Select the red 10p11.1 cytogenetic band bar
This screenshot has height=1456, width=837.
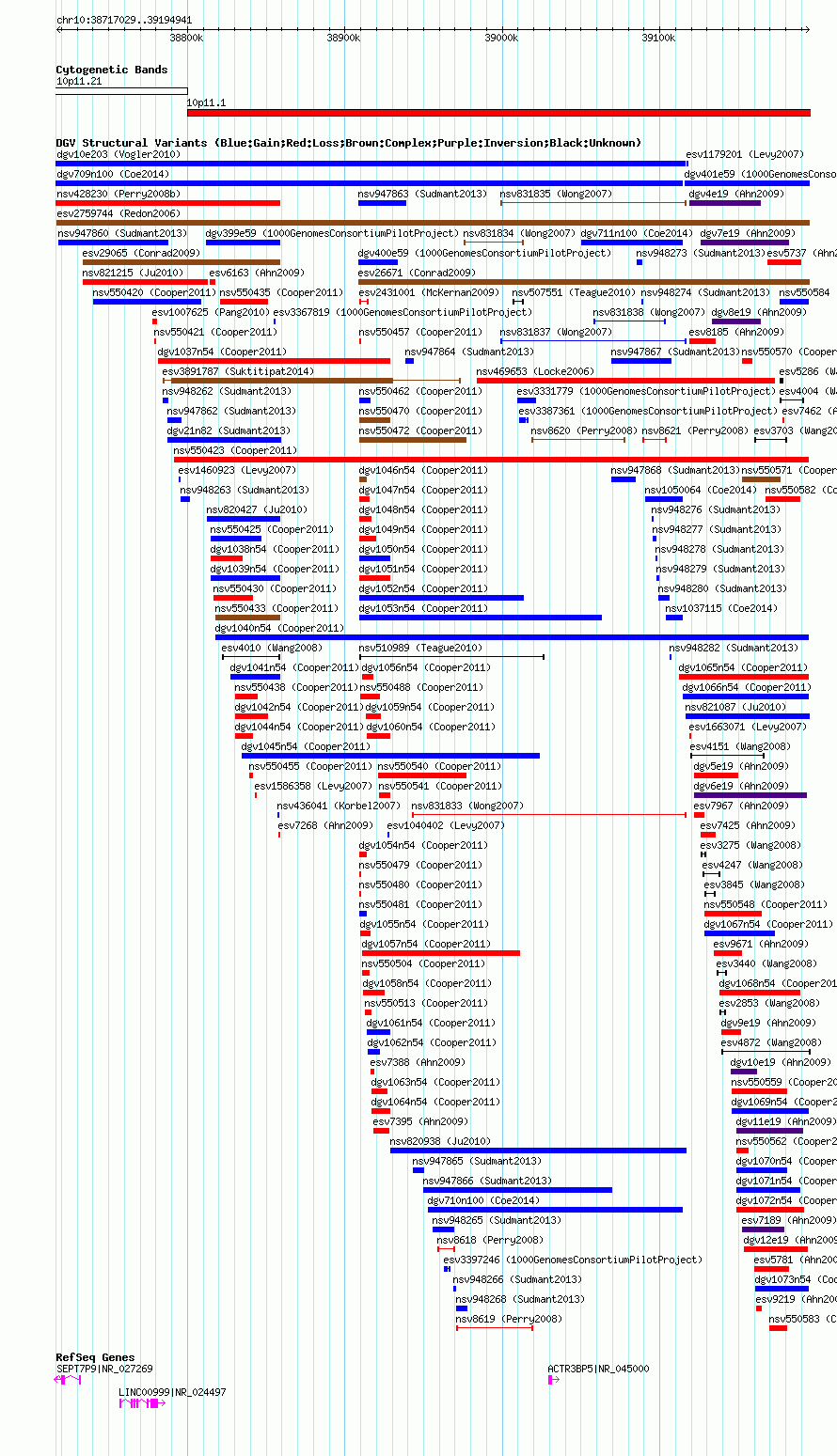pyautogui.click(x=498, y=113)
